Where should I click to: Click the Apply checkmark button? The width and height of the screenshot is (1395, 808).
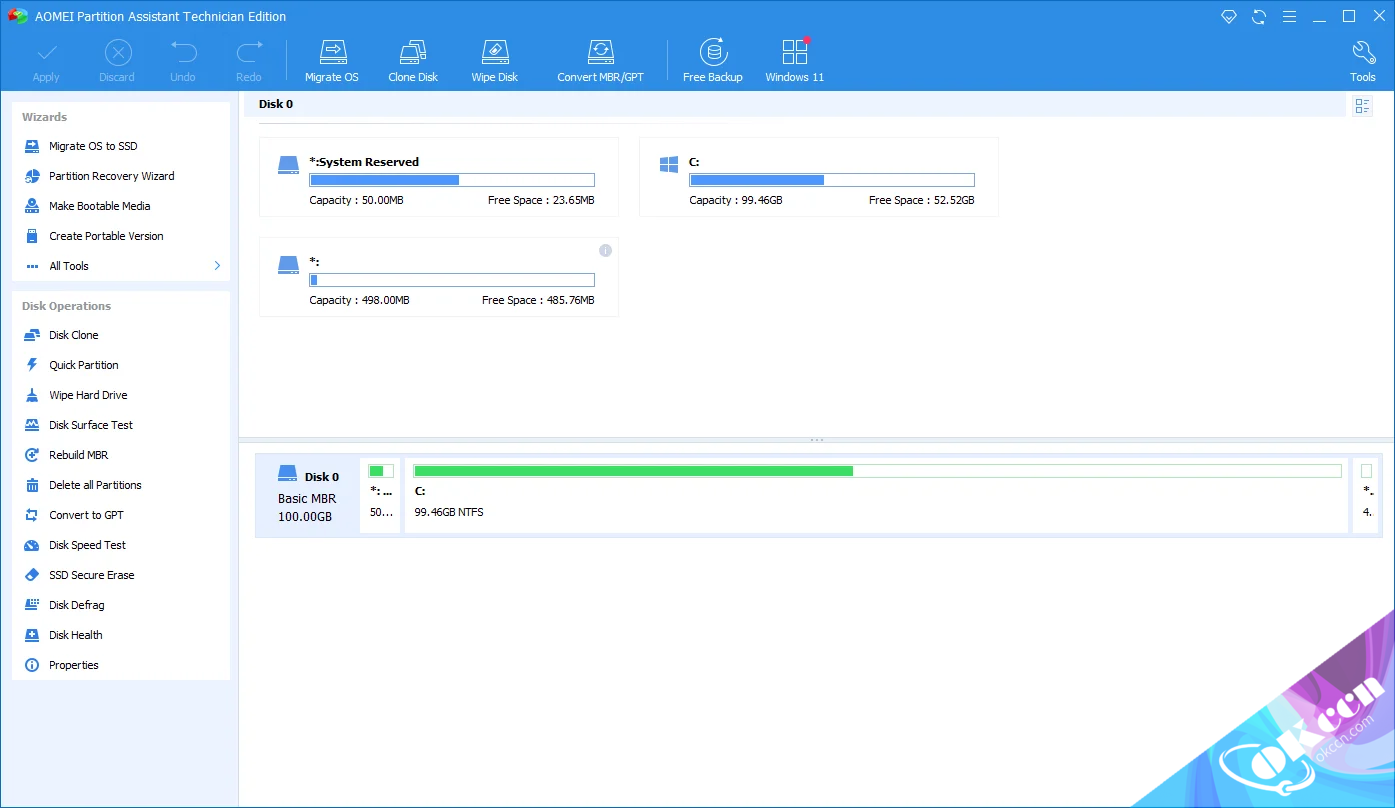46,61
